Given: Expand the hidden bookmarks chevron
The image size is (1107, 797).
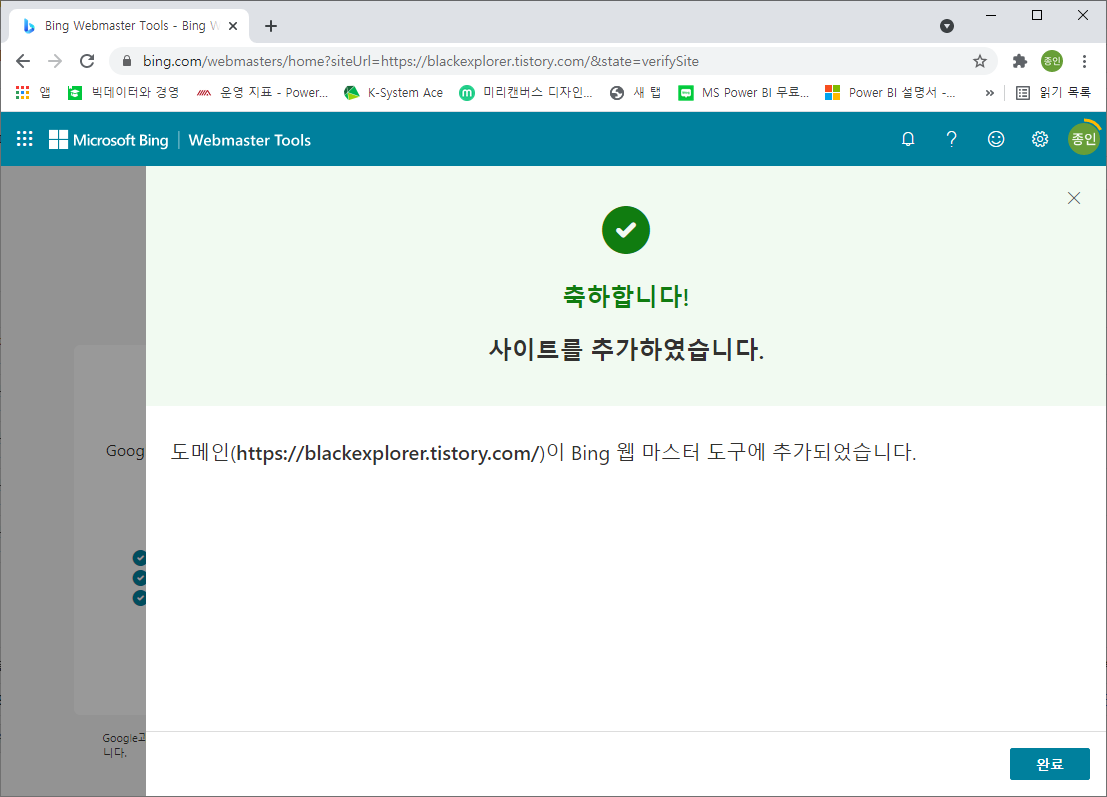Looking at the screenshot, I should pyautogui.click(x=990, y=92).
